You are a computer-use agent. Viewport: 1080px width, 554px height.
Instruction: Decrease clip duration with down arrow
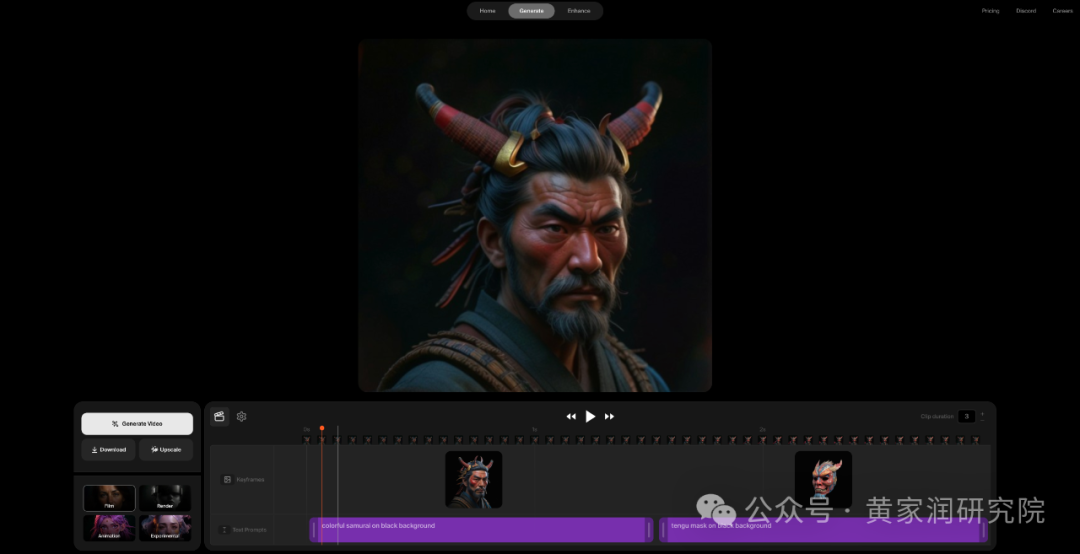(x=982, y=420)
